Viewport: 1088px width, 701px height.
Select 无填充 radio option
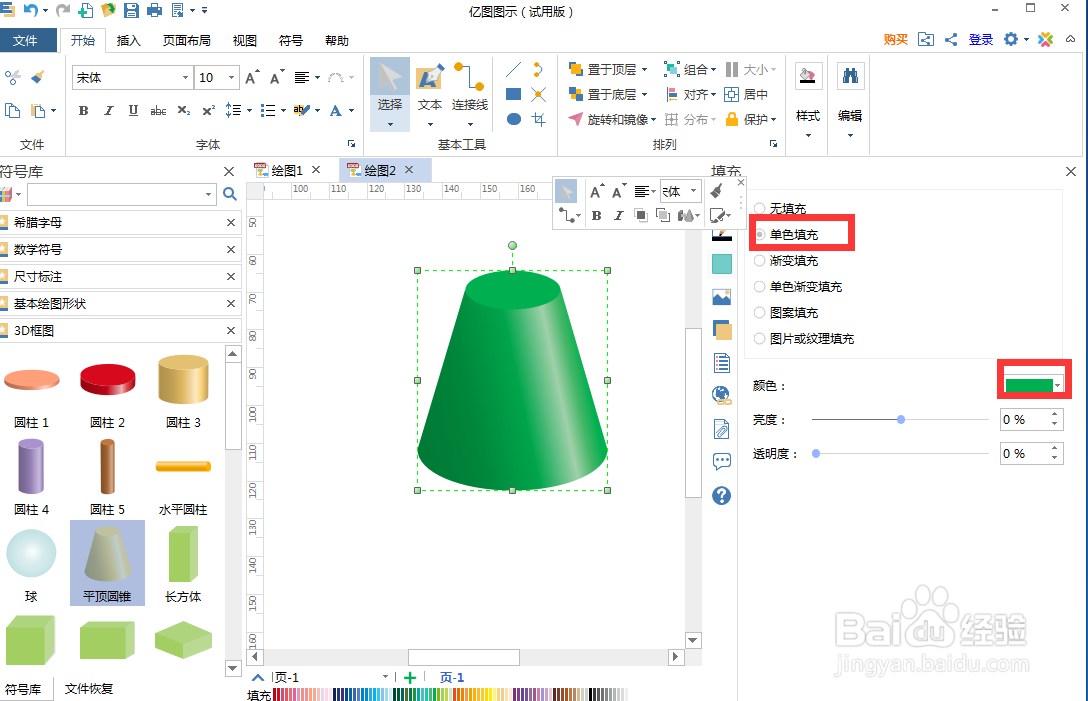click(x=760, y=208)
